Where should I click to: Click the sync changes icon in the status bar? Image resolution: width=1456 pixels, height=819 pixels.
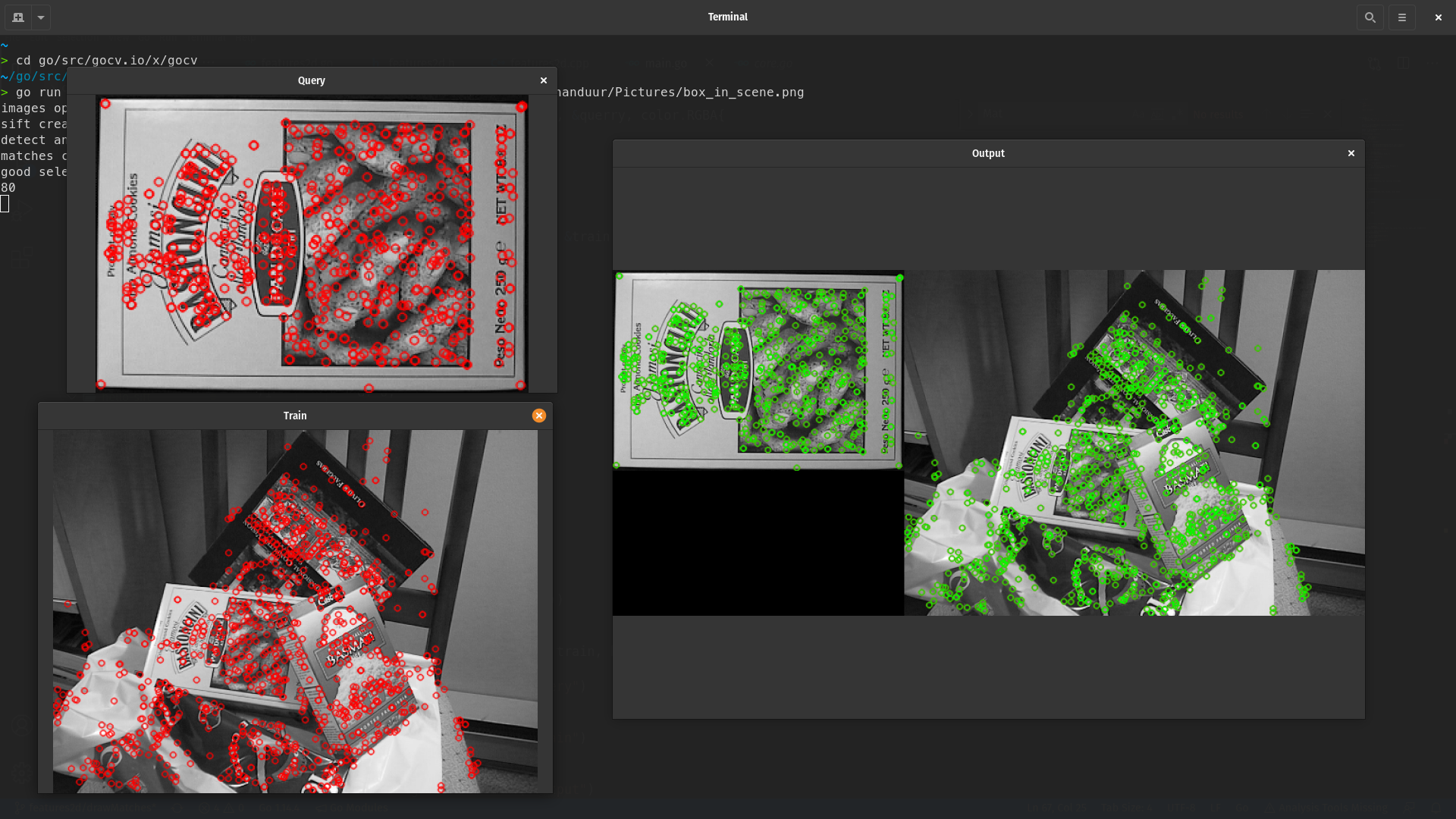[177, 809]
